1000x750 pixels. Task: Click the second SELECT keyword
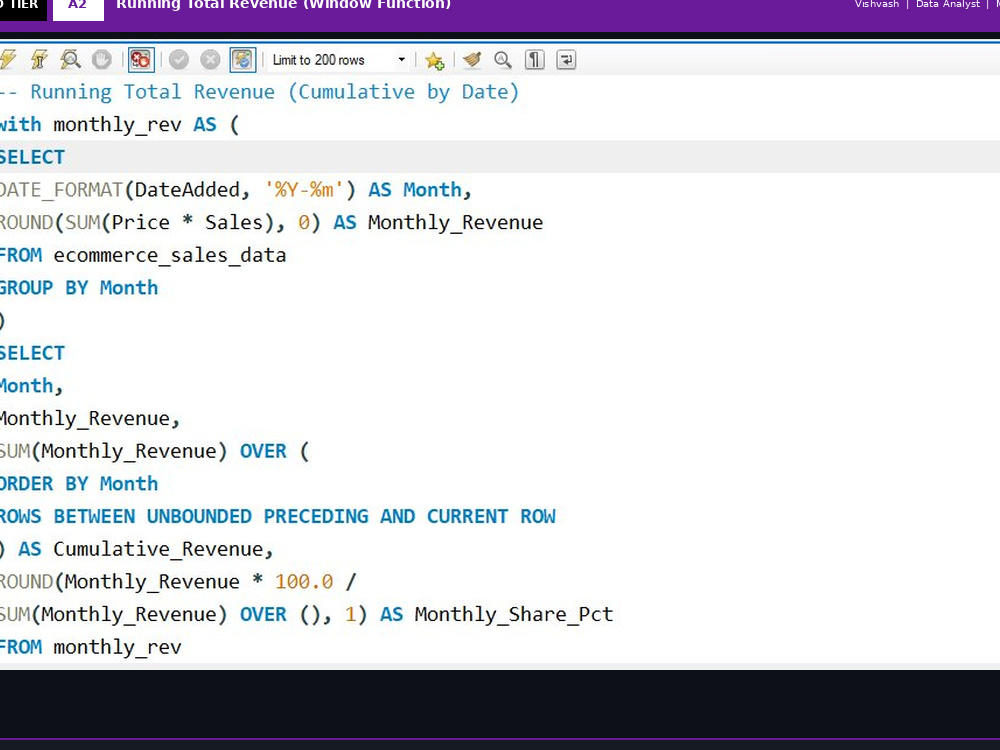point(32,353)
